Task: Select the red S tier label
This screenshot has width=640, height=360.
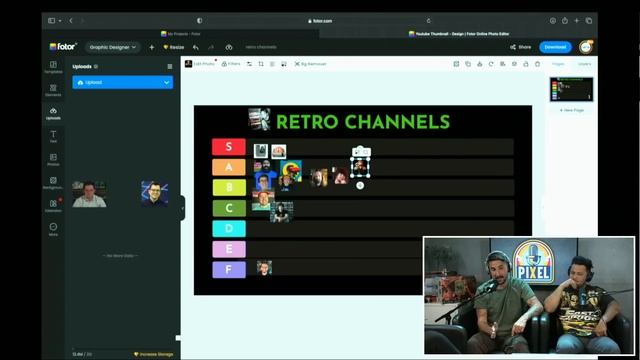Action: tap(229, 147)
